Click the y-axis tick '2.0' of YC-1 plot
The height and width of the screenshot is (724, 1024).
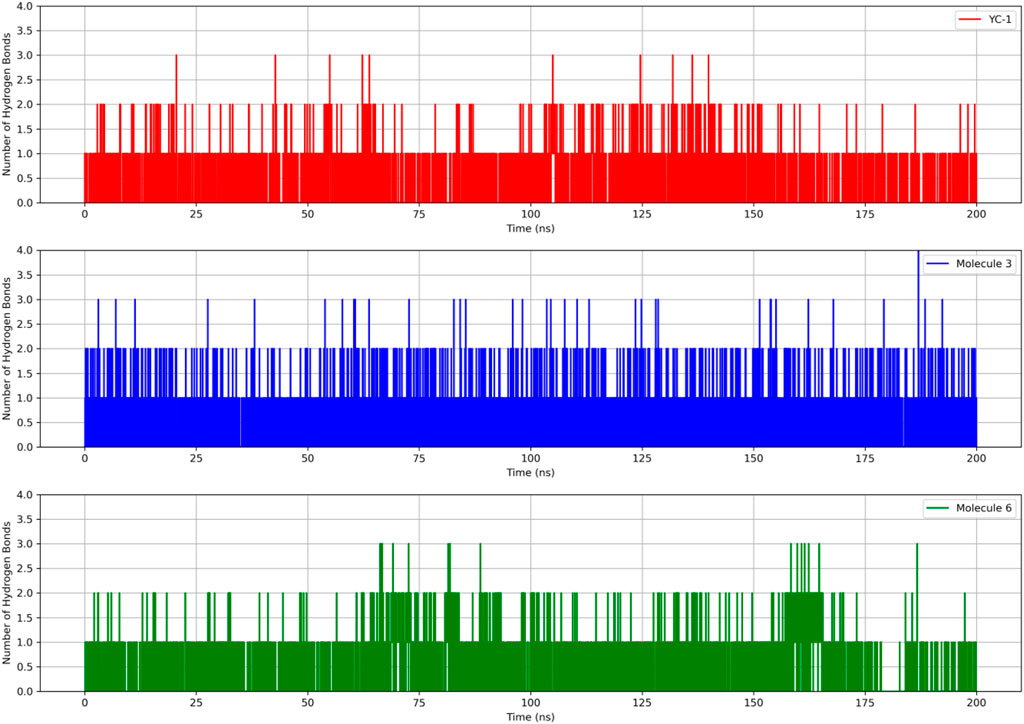pos(24,104)
